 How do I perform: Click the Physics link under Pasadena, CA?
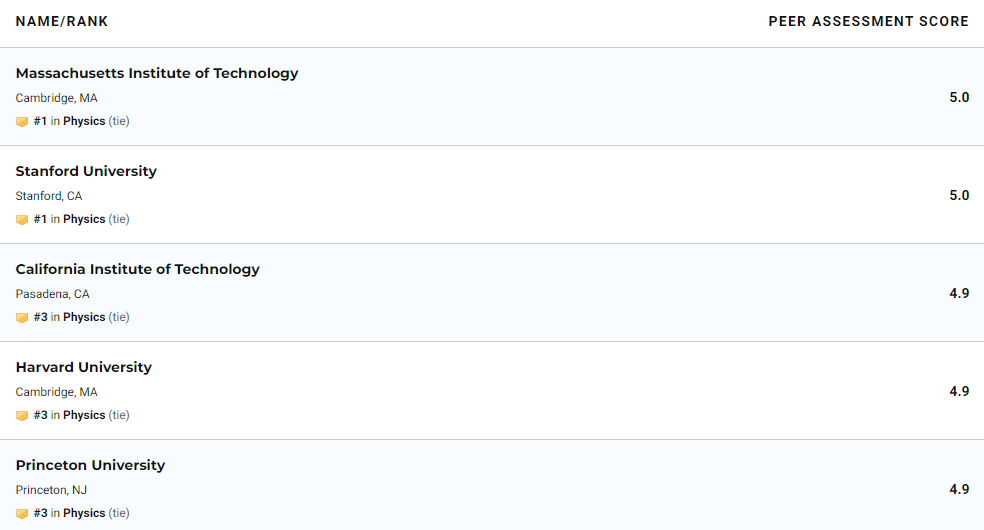(x=84, y=317)
